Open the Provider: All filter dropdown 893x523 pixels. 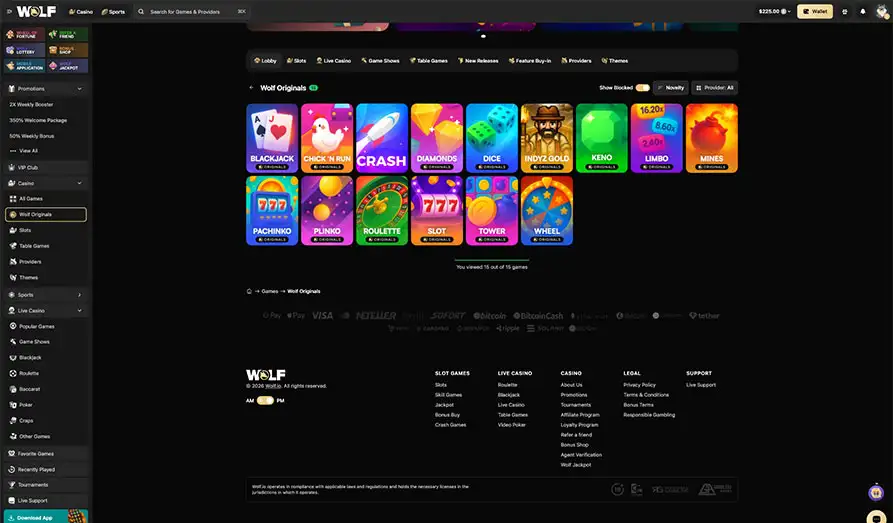(715, 88)
